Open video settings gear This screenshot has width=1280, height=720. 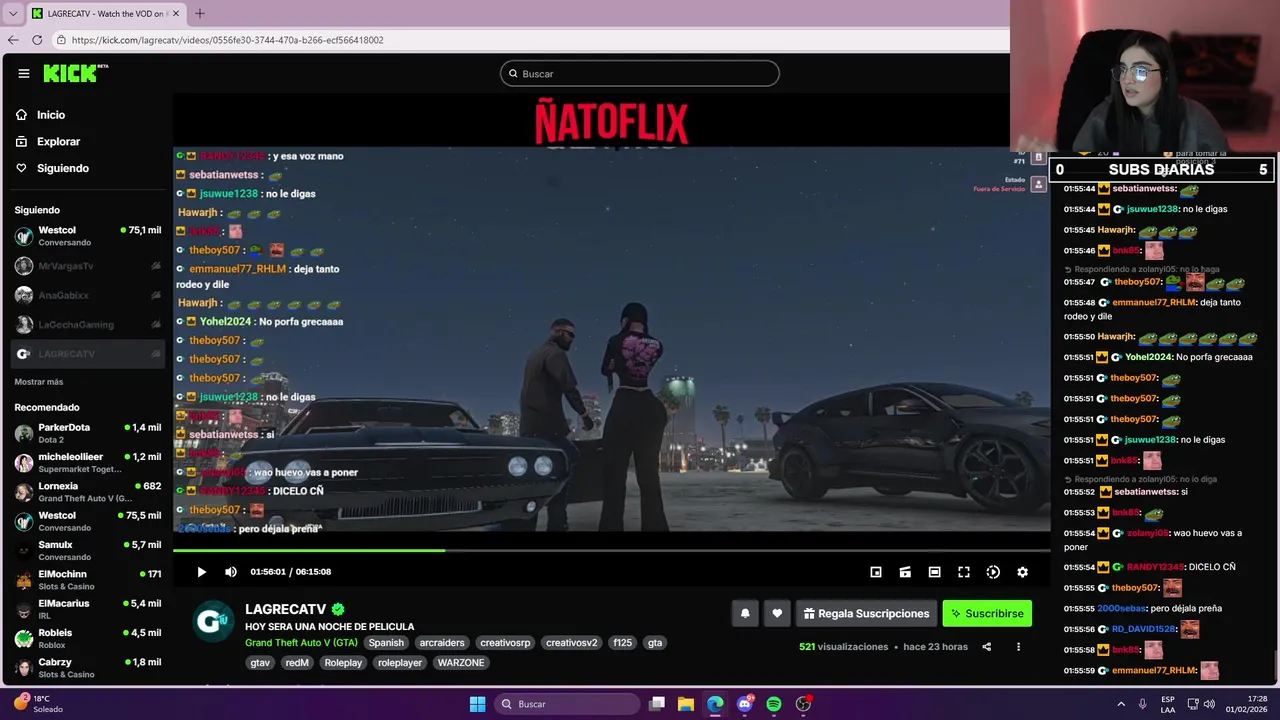(x=1022, y=572)
